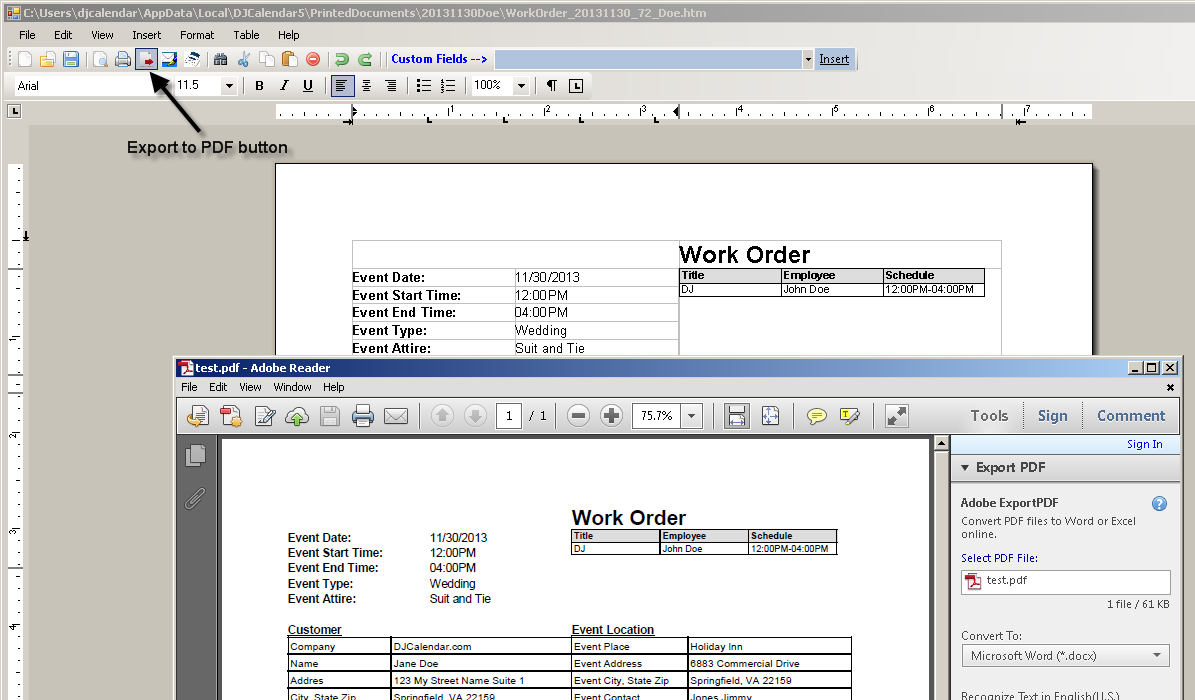Image resolution: width=1195 pixels, height=700 pixels.
Task: Click the Create PDF icon in Adobe Reader
Action: tap(231, 416)
